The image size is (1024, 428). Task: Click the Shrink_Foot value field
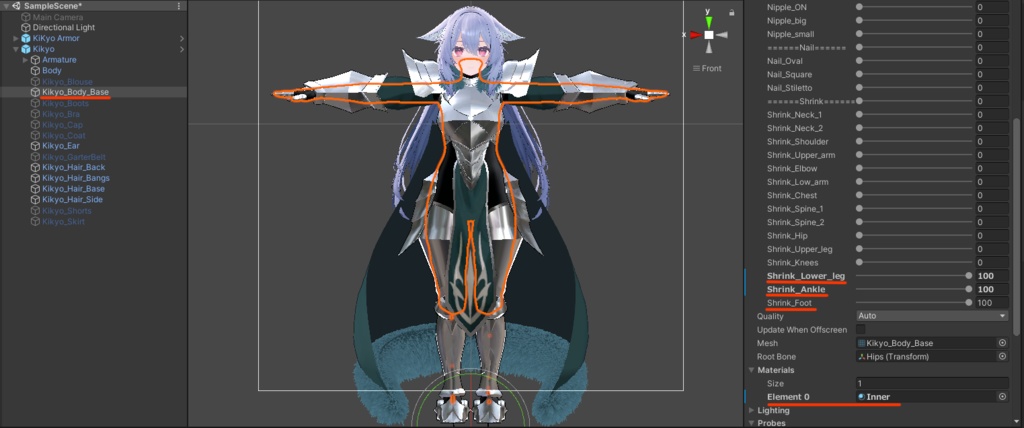992,303
